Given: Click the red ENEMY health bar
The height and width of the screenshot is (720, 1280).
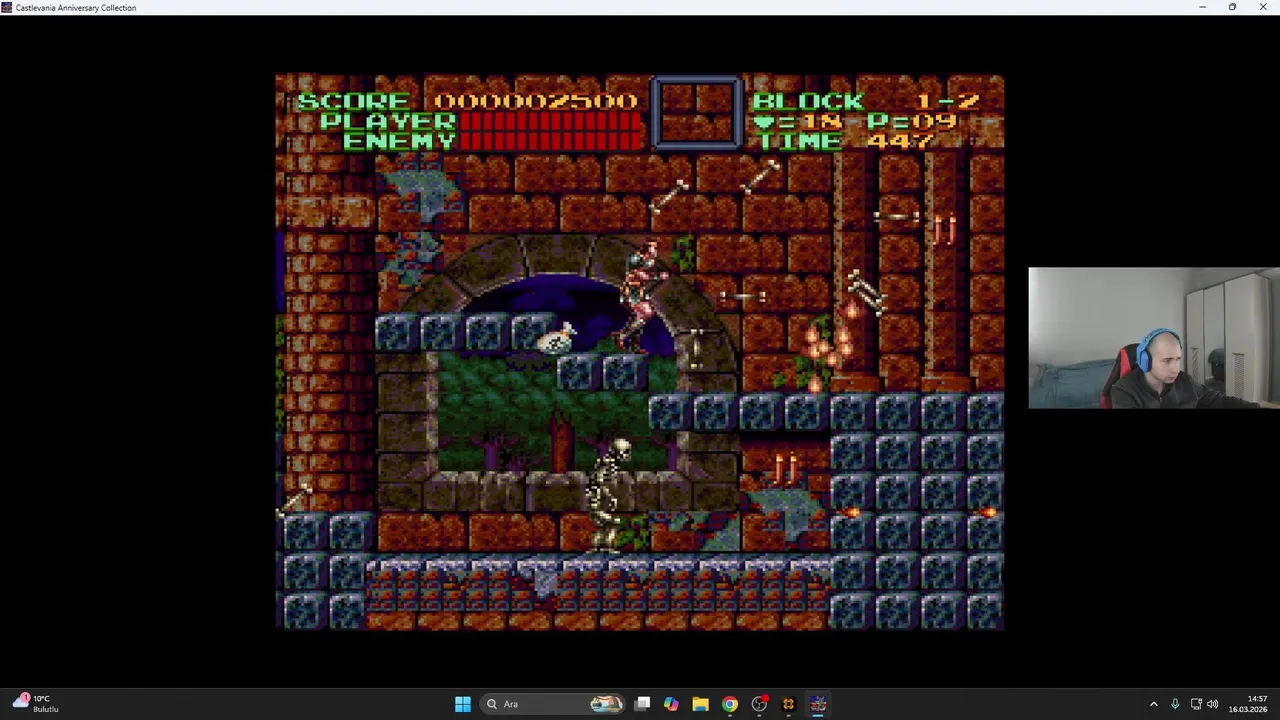Looking at the screenshot, I should (551, 140).
